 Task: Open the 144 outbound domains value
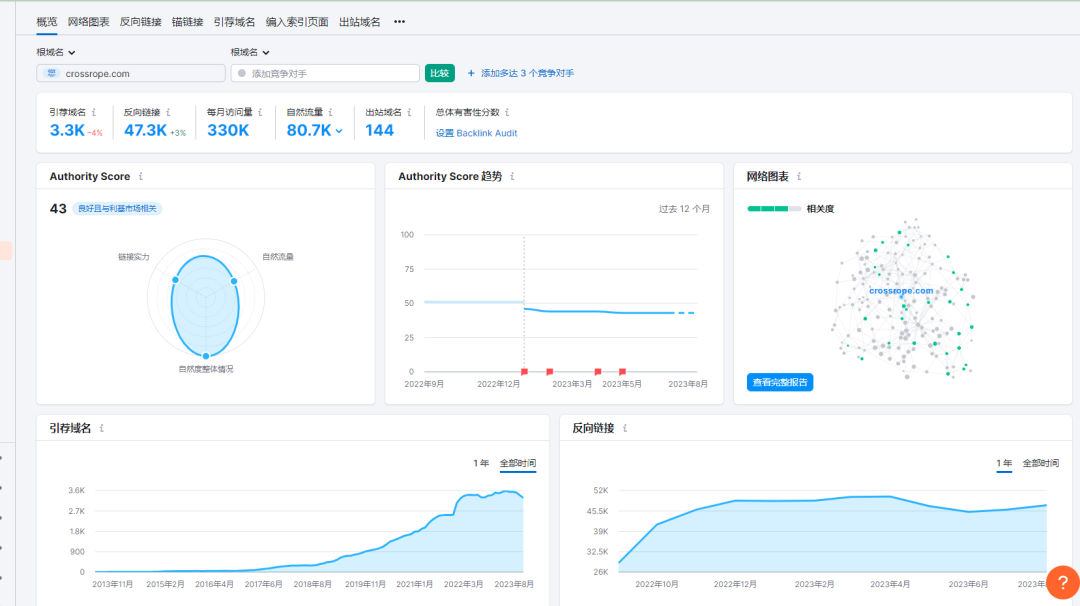(380, 130)
